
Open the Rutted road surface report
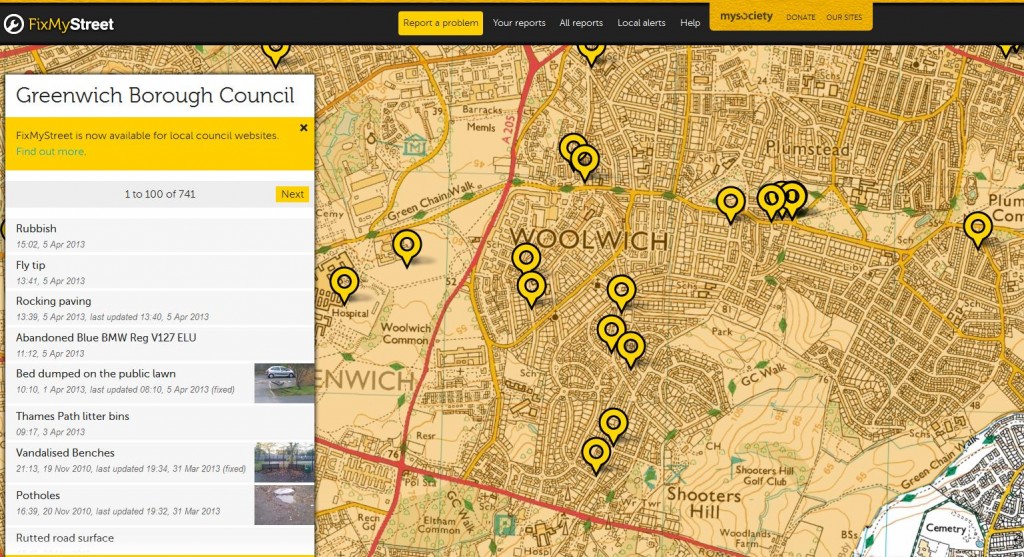[159, 542]
